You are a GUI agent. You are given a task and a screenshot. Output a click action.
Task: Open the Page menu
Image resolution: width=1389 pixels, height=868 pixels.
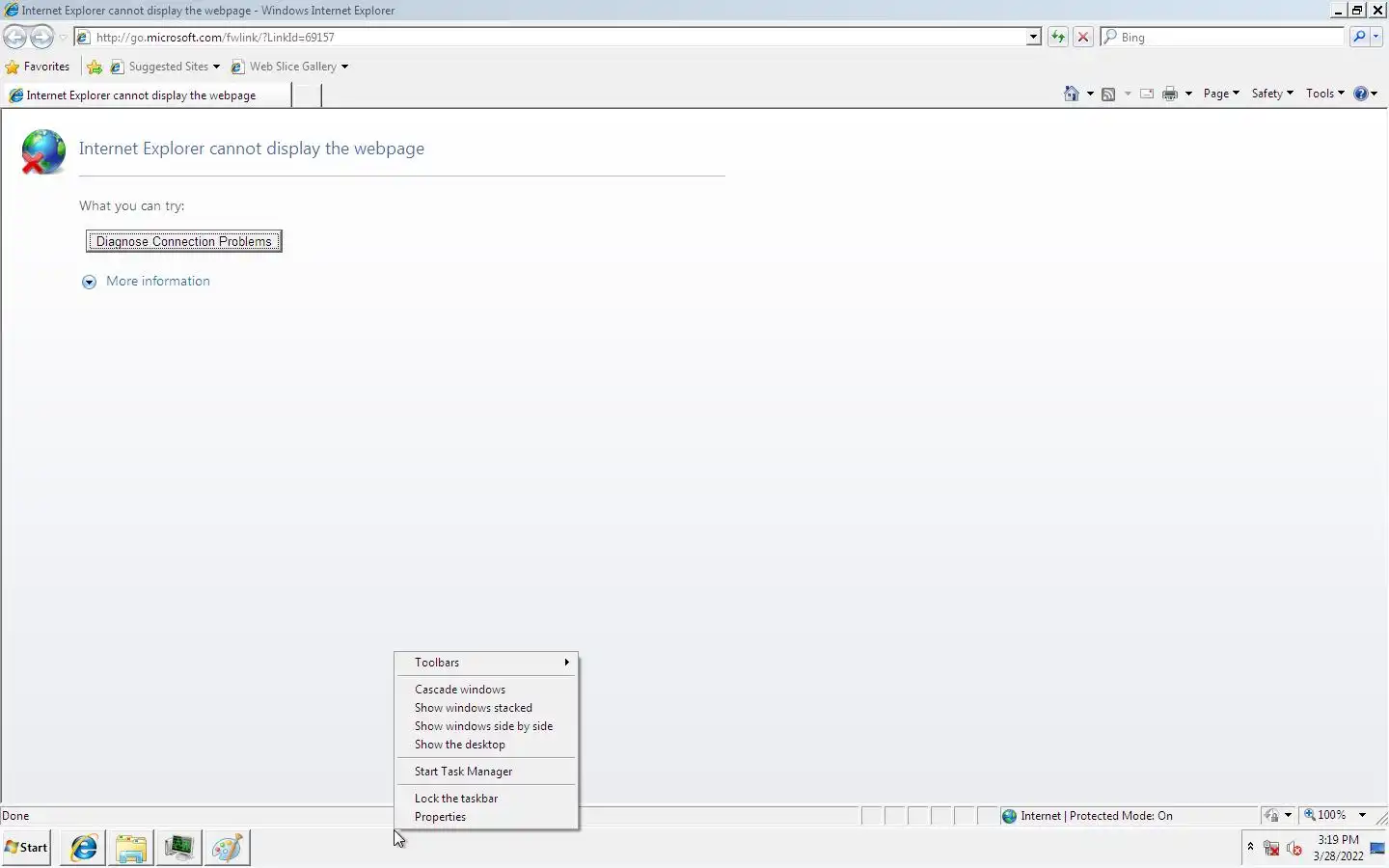tap(1221, 94)
